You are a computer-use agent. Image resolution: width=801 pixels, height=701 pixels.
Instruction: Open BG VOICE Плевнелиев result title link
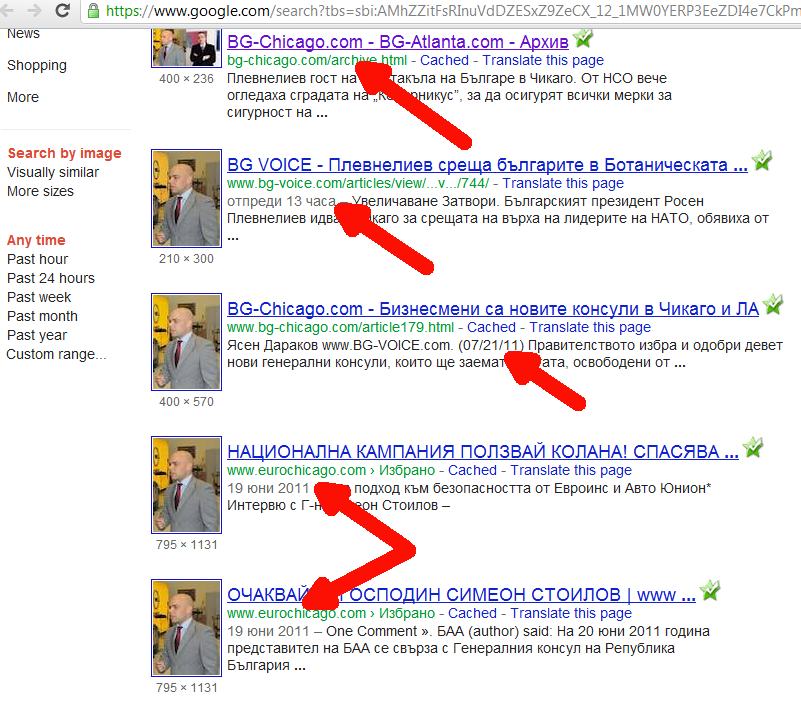487,165
